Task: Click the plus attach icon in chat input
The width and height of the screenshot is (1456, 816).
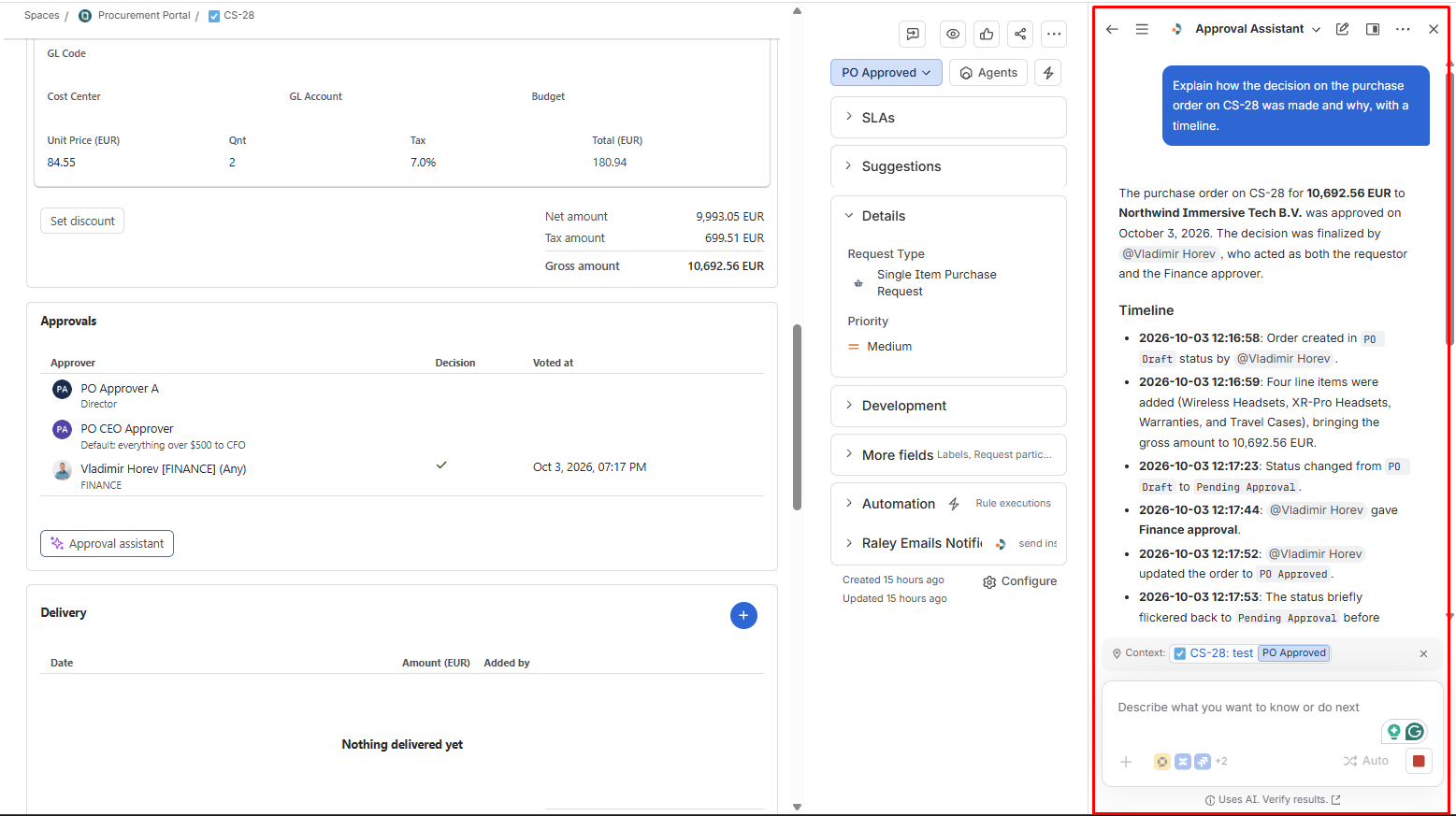Action: pyautogui.click(x=1126, y=762)
